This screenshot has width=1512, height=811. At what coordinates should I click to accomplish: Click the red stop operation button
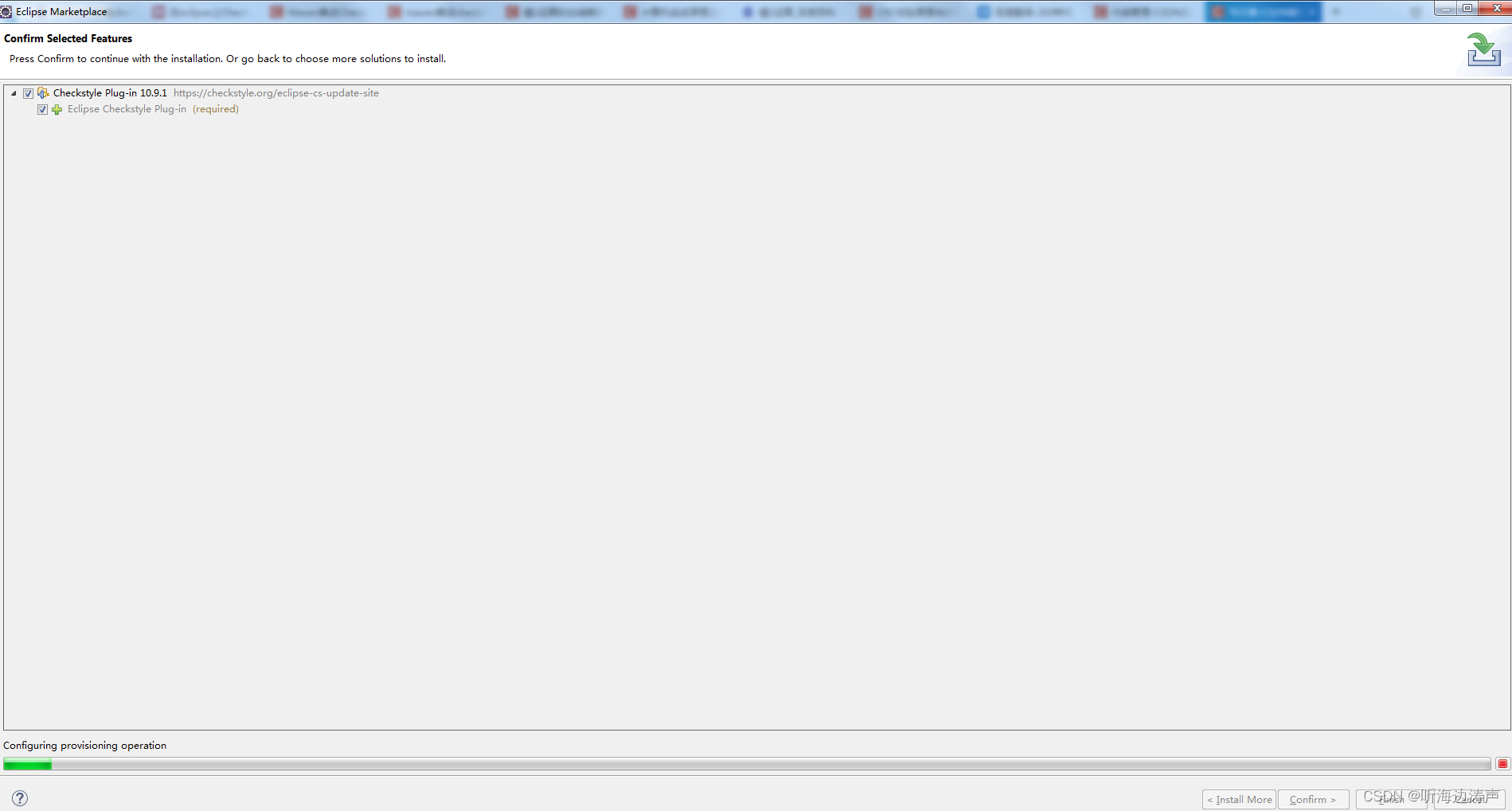click(1502, 764)
